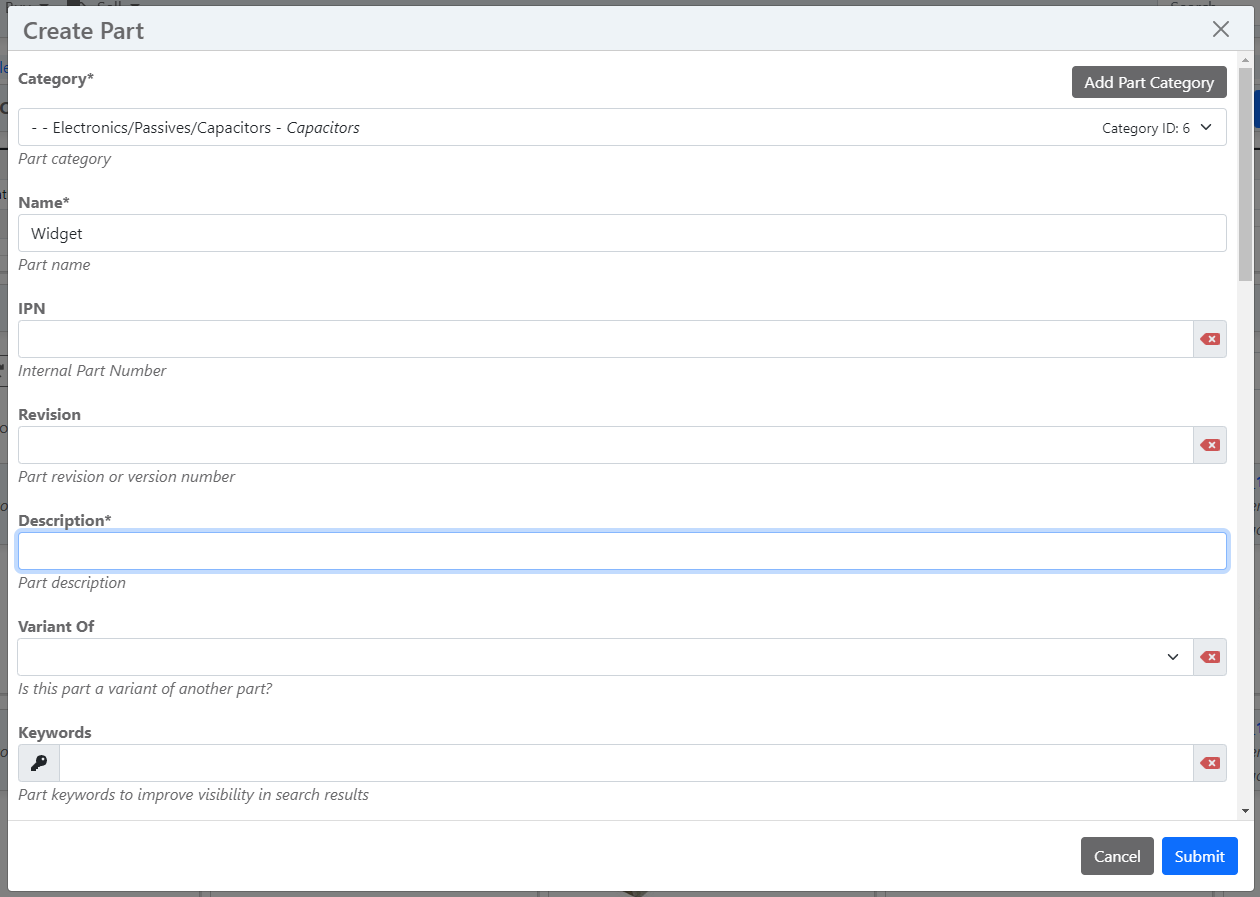Select the Revision input field
1260x897 pixels.
605,445
